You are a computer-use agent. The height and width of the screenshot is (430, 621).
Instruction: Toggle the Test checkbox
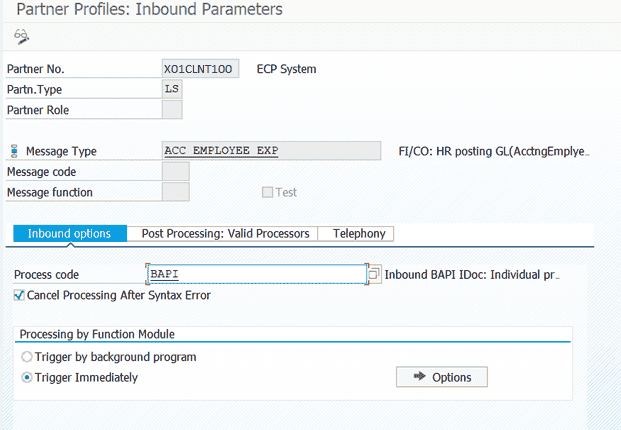(x=267, y=192)
